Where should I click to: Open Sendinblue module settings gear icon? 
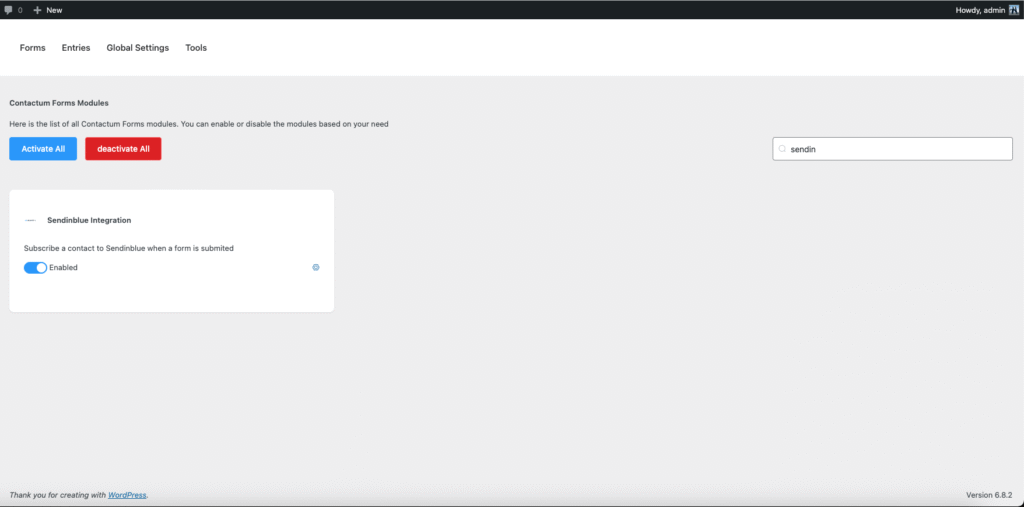[x=316, y=267]
